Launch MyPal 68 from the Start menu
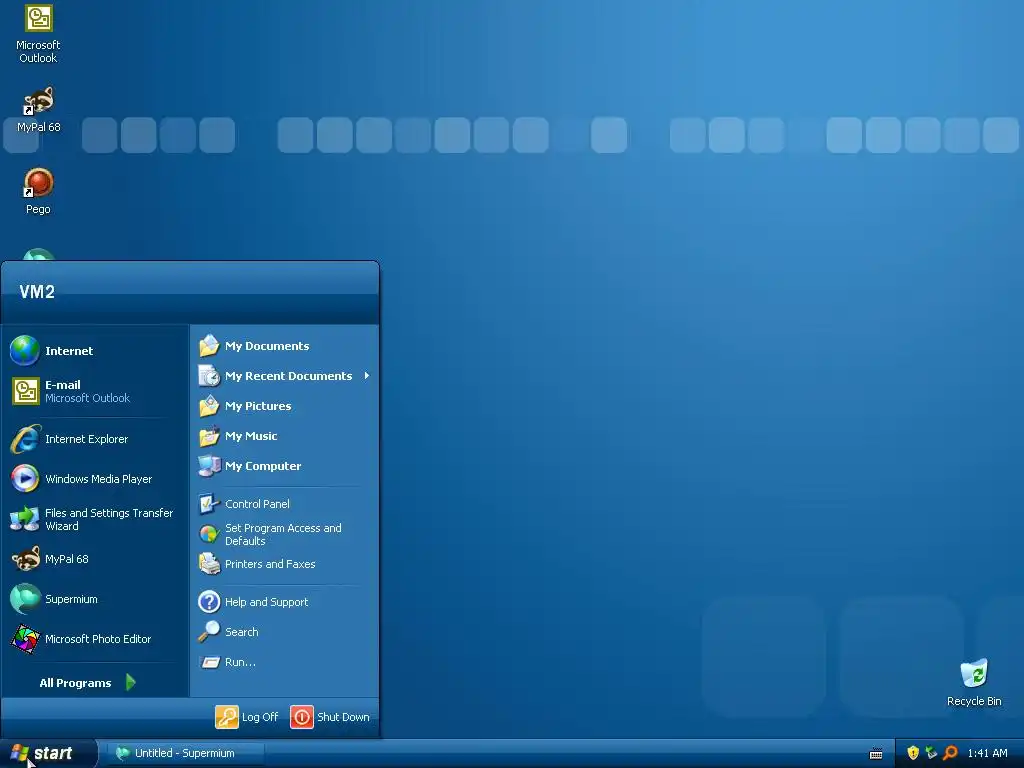 point(95,559)
